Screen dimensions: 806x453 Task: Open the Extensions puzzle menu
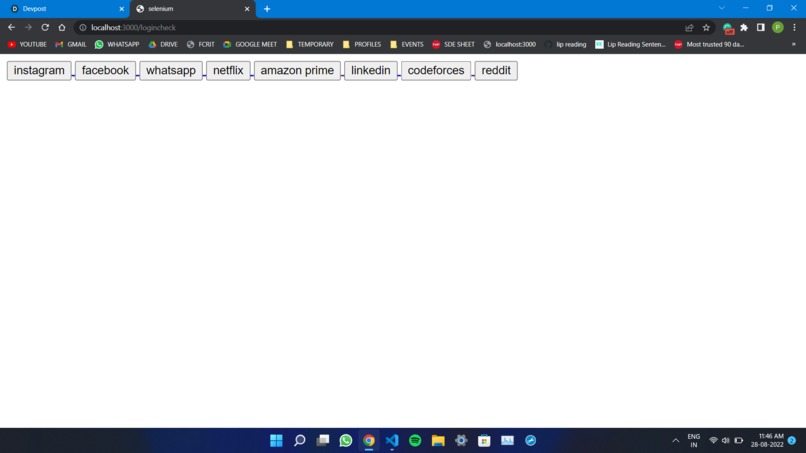[x=744, y=27]
